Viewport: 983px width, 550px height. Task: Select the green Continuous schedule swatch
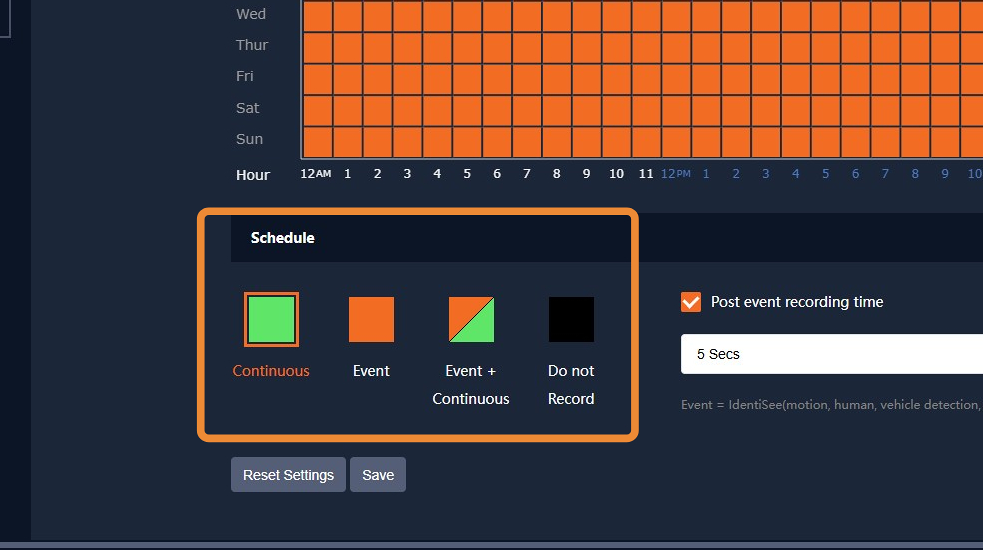(271, 319)
